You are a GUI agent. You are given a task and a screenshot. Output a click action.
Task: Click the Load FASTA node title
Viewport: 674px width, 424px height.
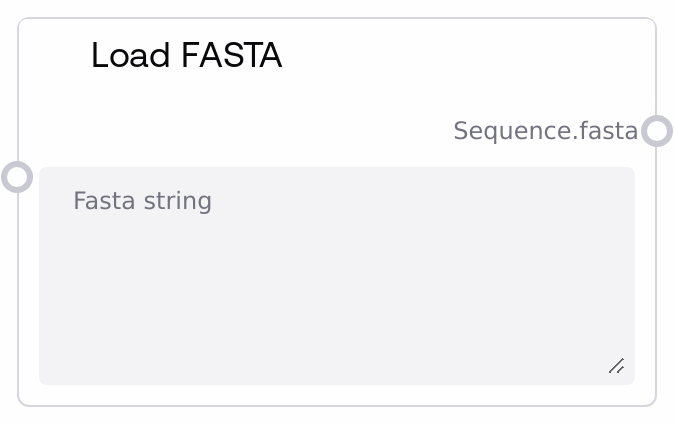pos(186,56)
